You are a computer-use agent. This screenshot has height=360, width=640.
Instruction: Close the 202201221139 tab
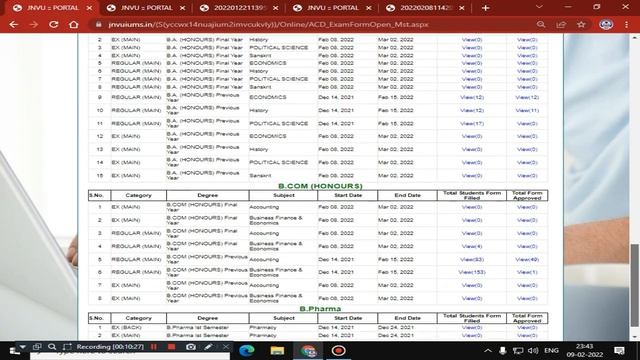(x=276, y=8)
